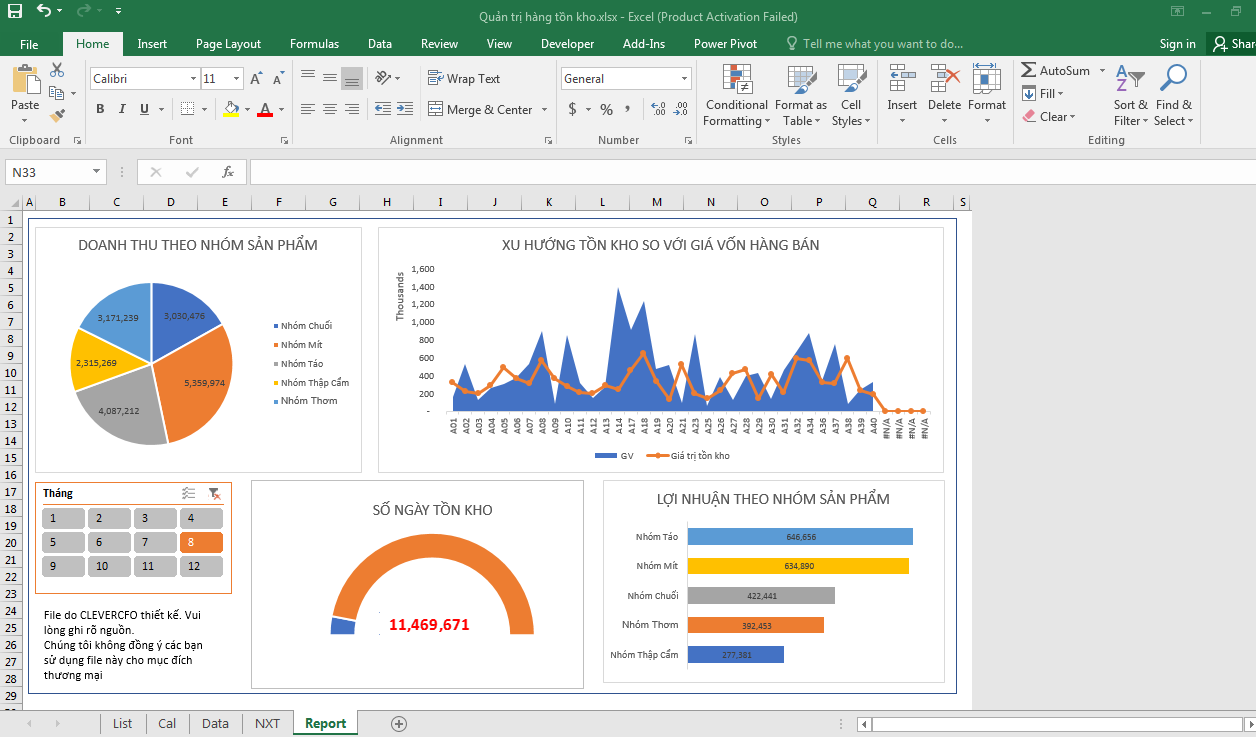This screenshot has height=737, width=1256.
Task: Enable Middle Align vertical alignment
Action: tap(330, 78)
